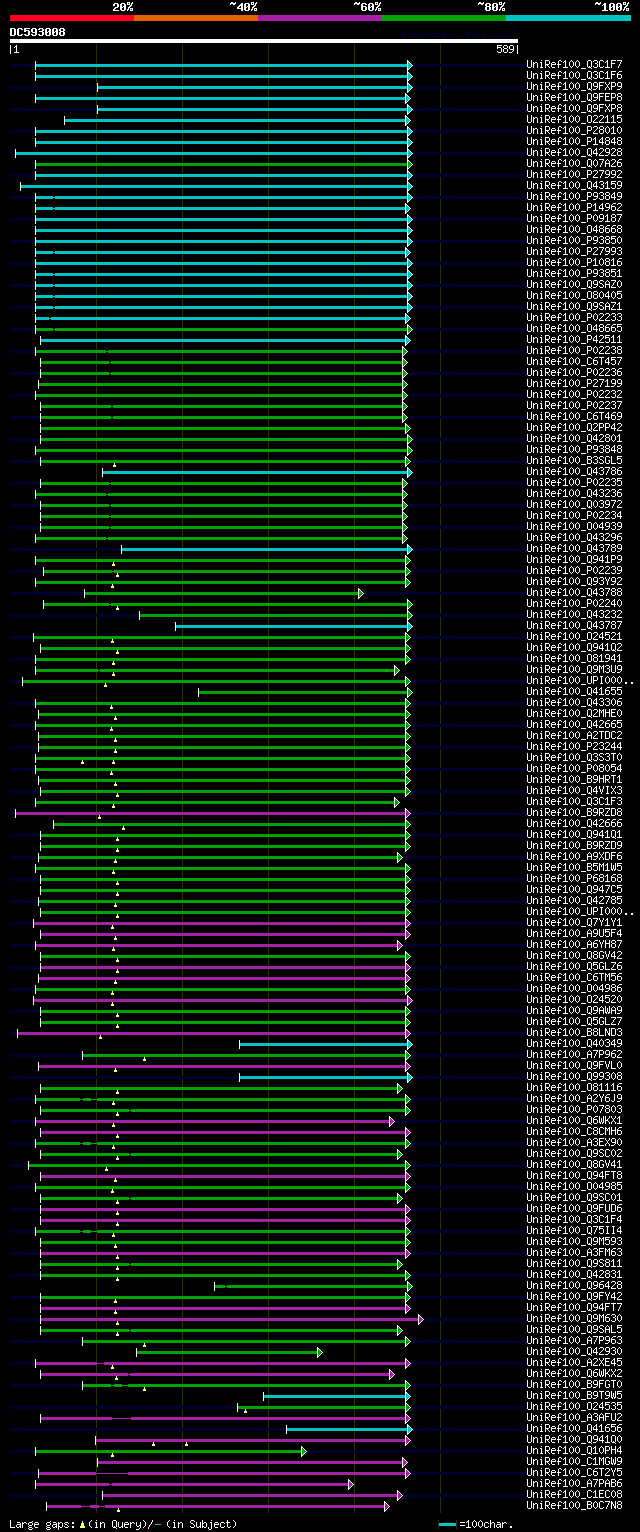Click hit name UniRef100_A6YH87
The width and height of the screenshot is (640, 1532).
(574, 944)
